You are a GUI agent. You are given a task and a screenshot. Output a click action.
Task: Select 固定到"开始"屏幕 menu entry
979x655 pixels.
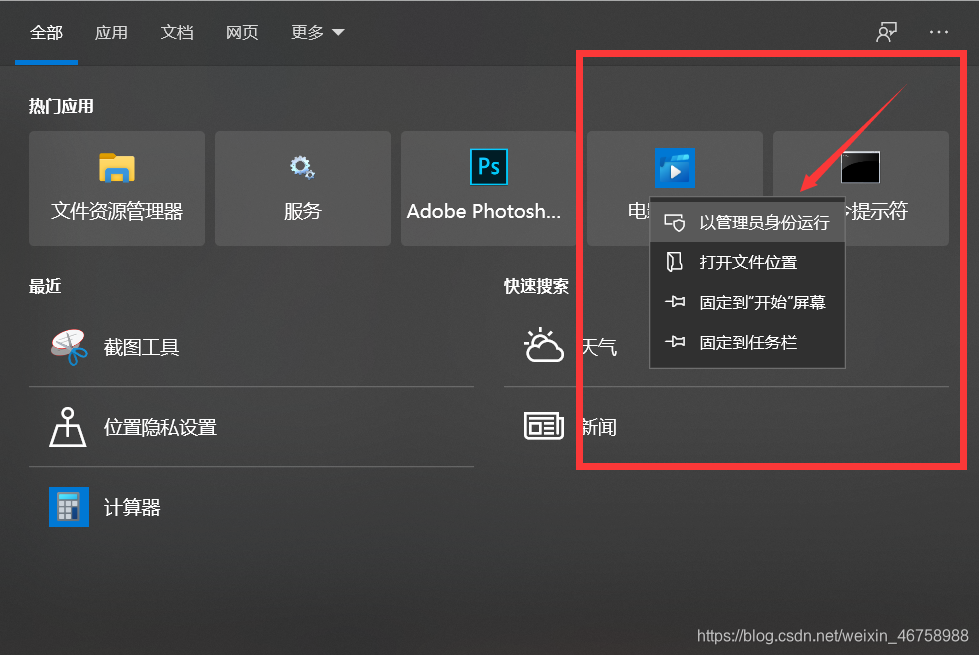point(747,302)
